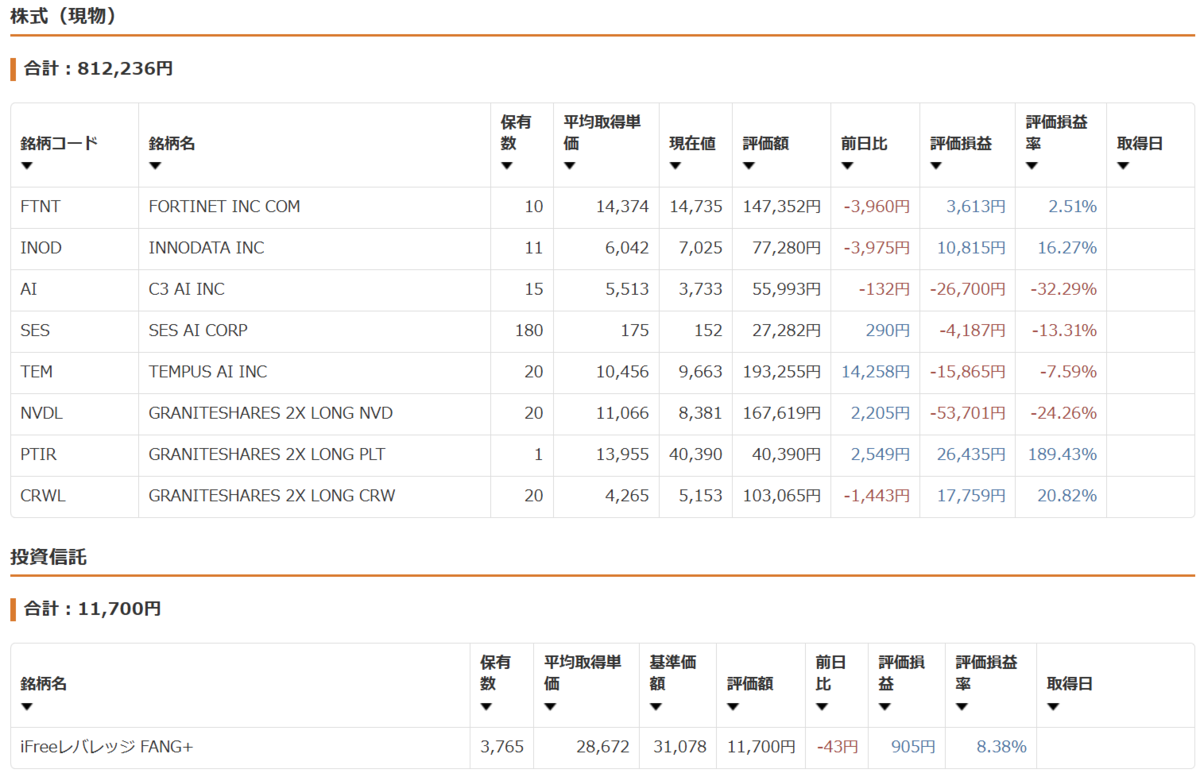1200x777 pixels.
Task: Sort stocks by 前日比 arrow
Action: [847, 166]
